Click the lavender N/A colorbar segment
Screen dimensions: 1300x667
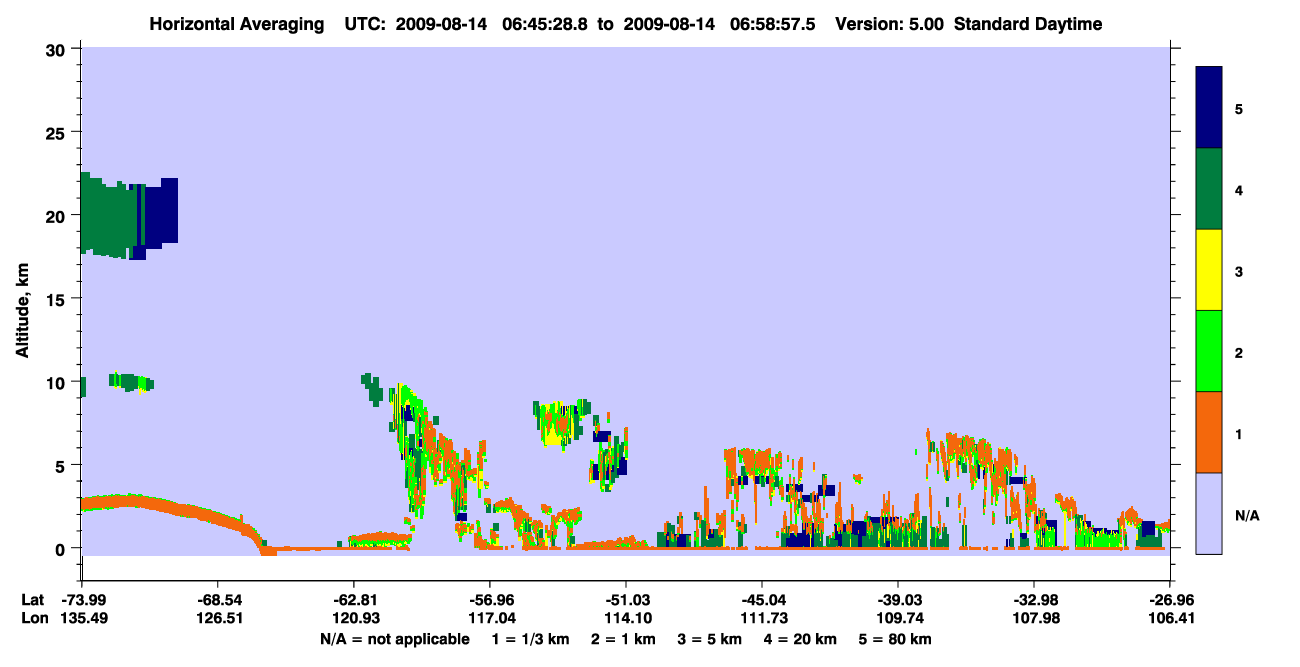(1209, 513)
